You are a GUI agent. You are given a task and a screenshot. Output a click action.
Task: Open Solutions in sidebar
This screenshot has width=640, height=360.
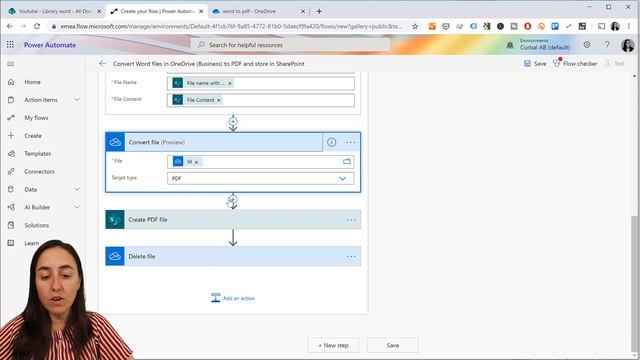pos(36,225)
